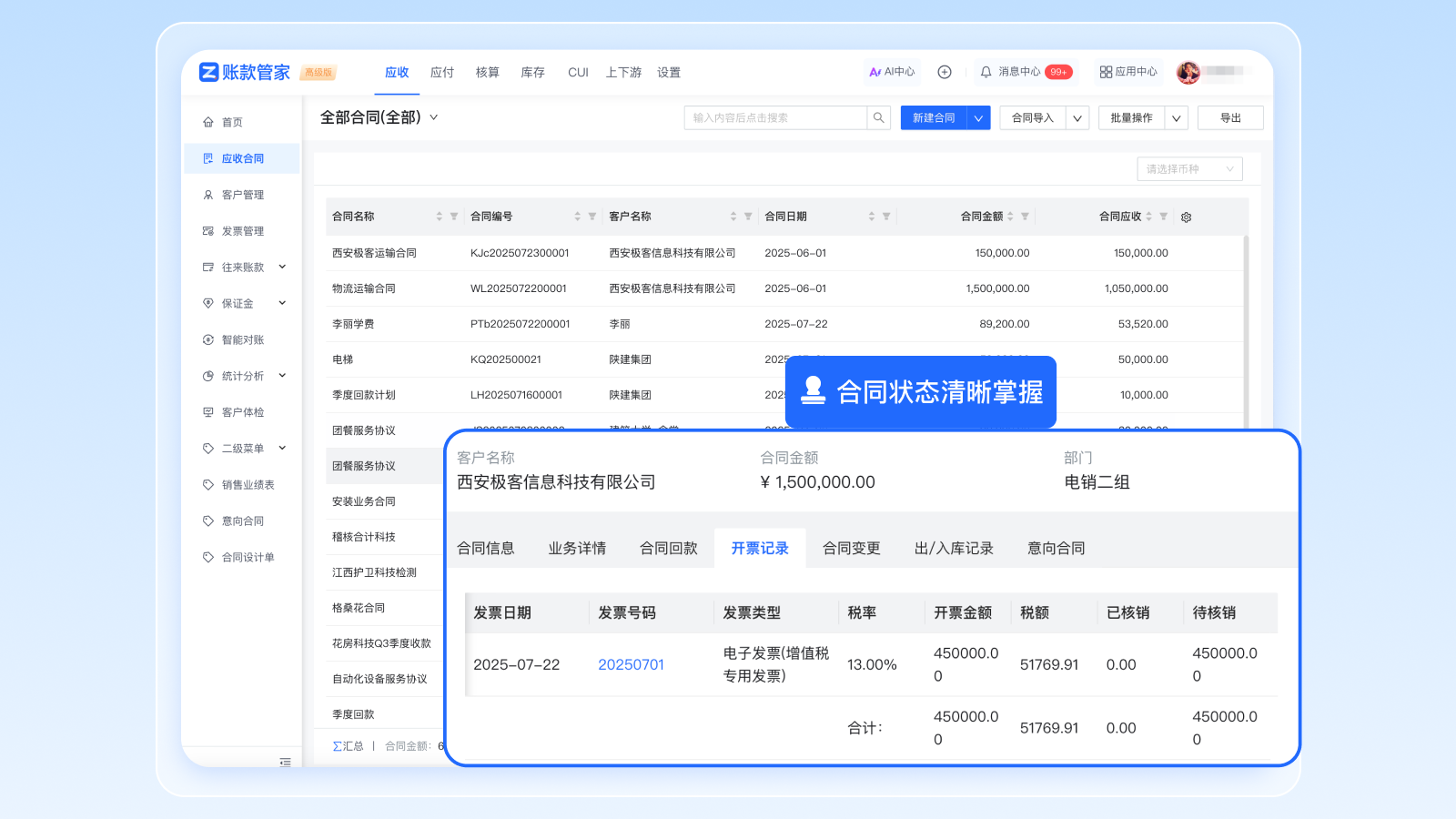
Task: Select the 应付 top menu
Action: tap(442, 73)
